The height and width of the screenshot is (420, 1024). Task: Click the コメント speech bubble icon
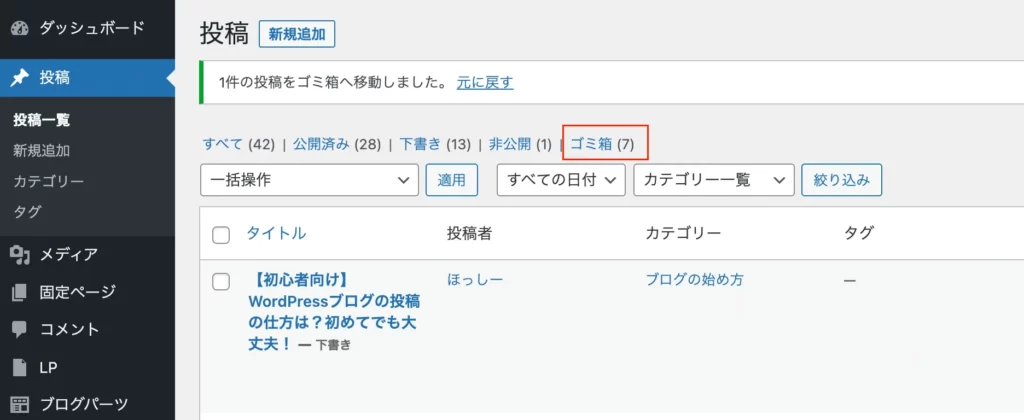(x=20, y=329)
